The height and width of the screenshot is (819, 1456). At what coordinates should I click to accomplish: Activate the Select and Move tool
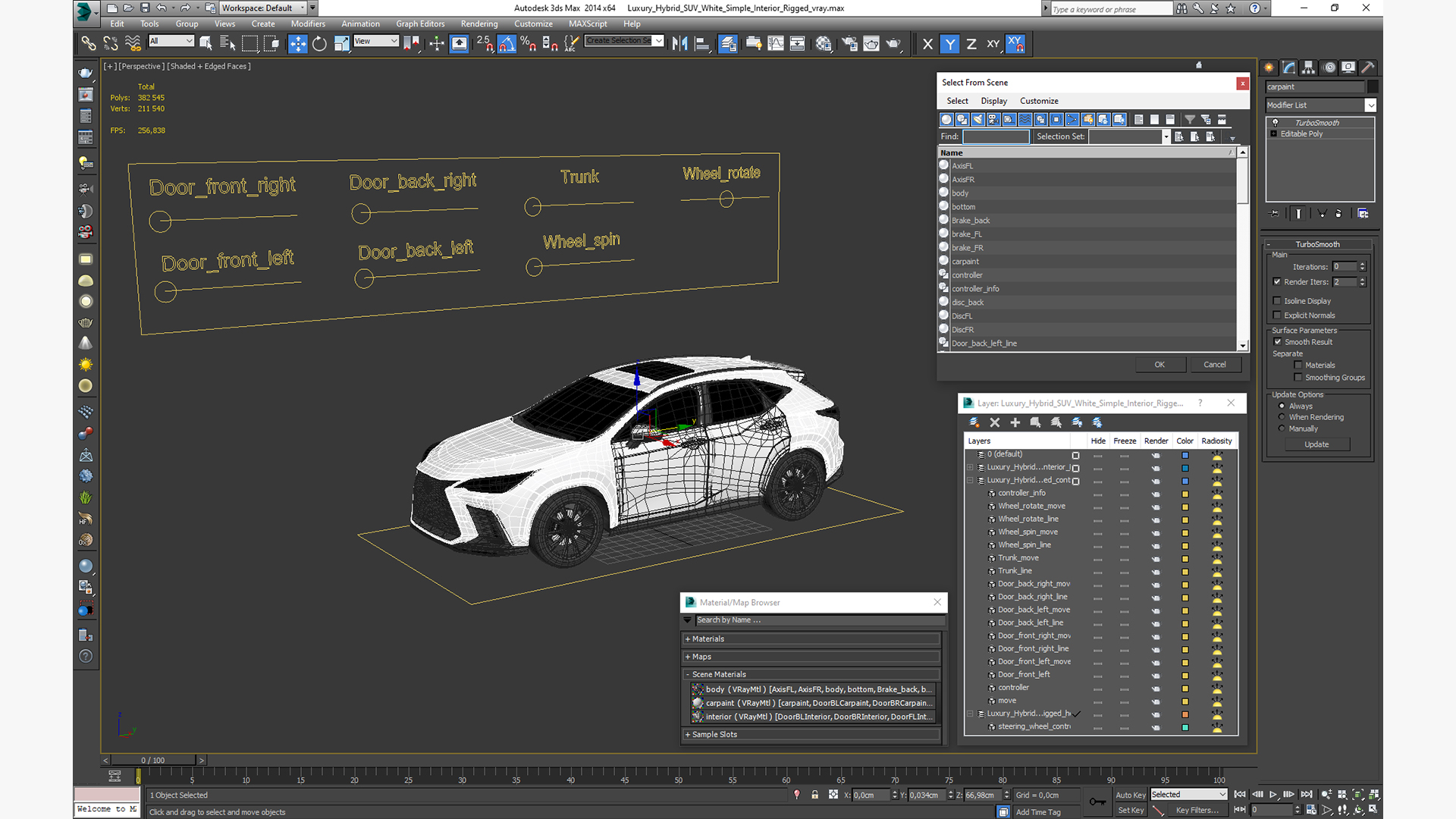click(x=298, y=44)
